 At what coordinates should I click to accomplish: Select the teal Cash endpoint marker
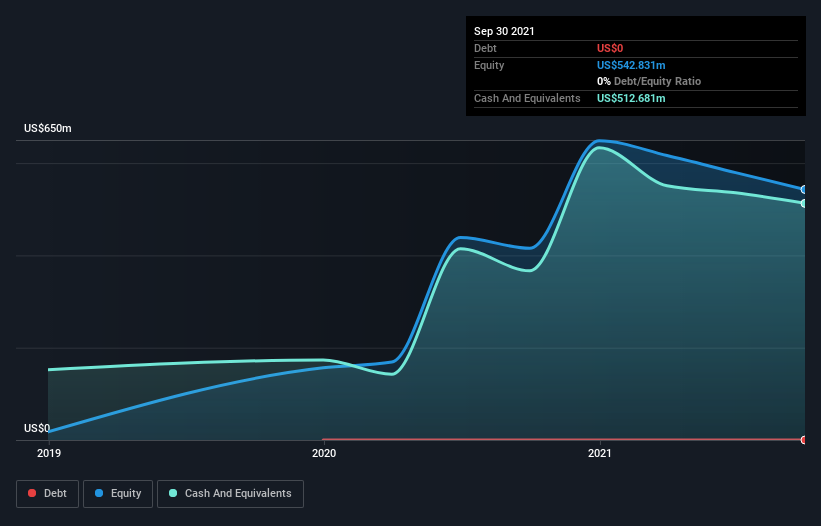coord(804,203)
